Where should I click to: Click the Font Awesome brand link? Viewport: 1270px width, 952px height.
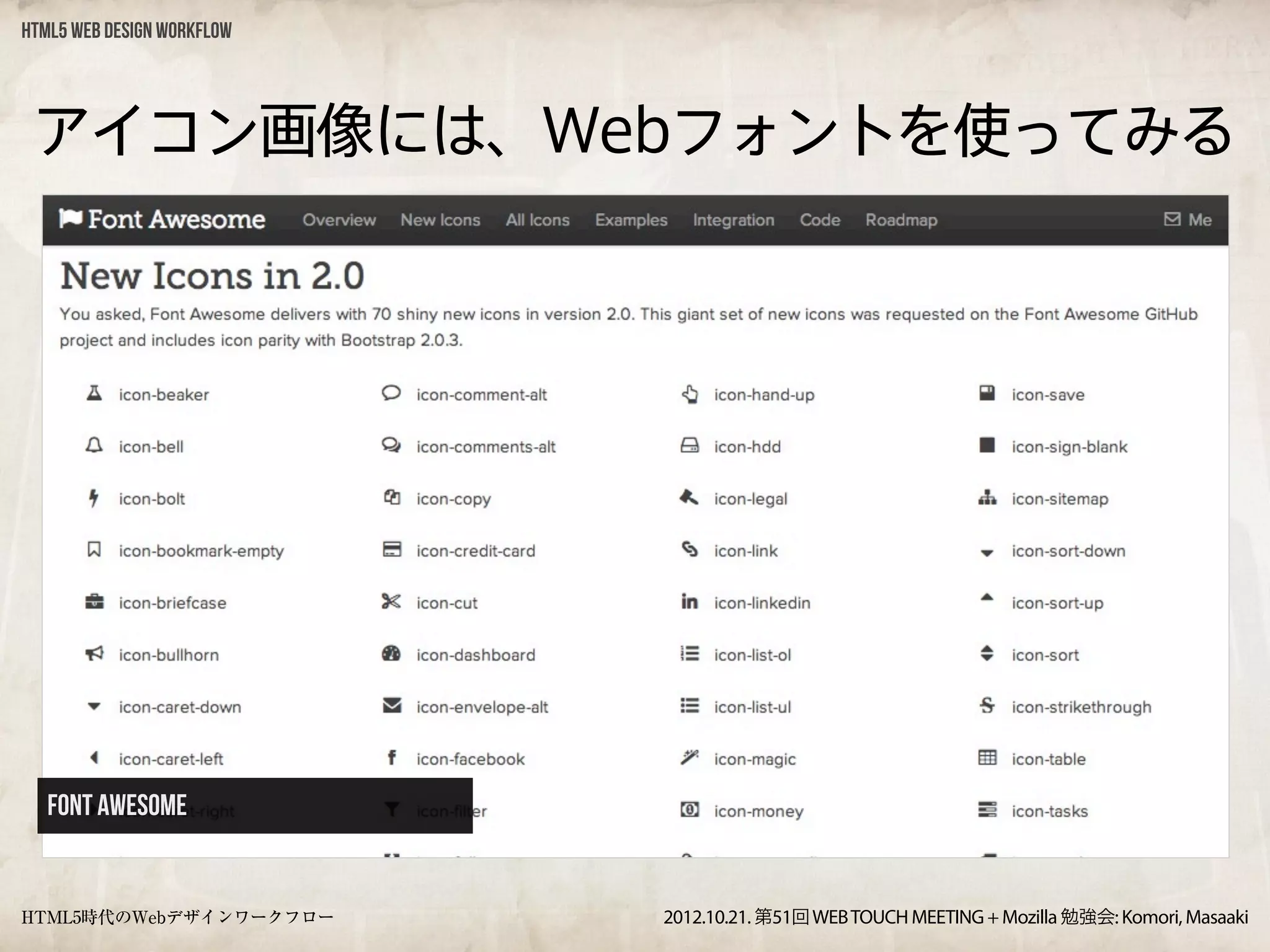tap(162, 219)
